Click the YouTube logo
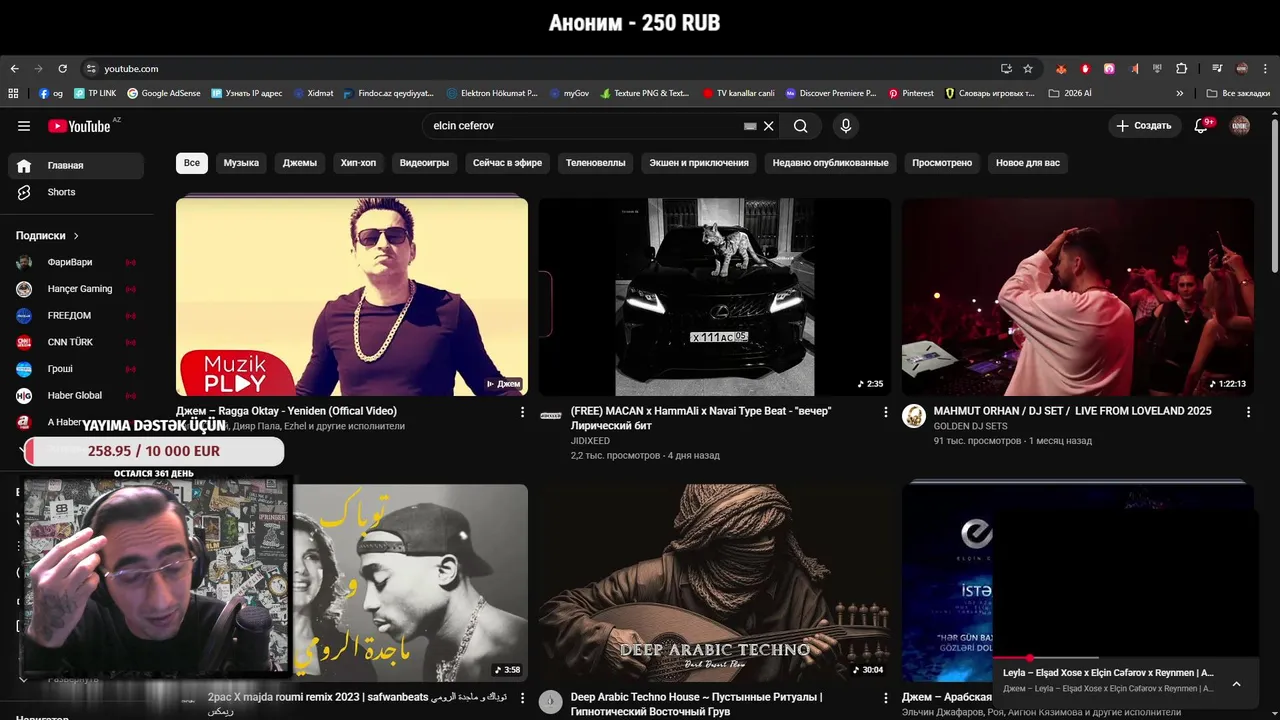This screenshot has width=1280, height=720. 80,126
